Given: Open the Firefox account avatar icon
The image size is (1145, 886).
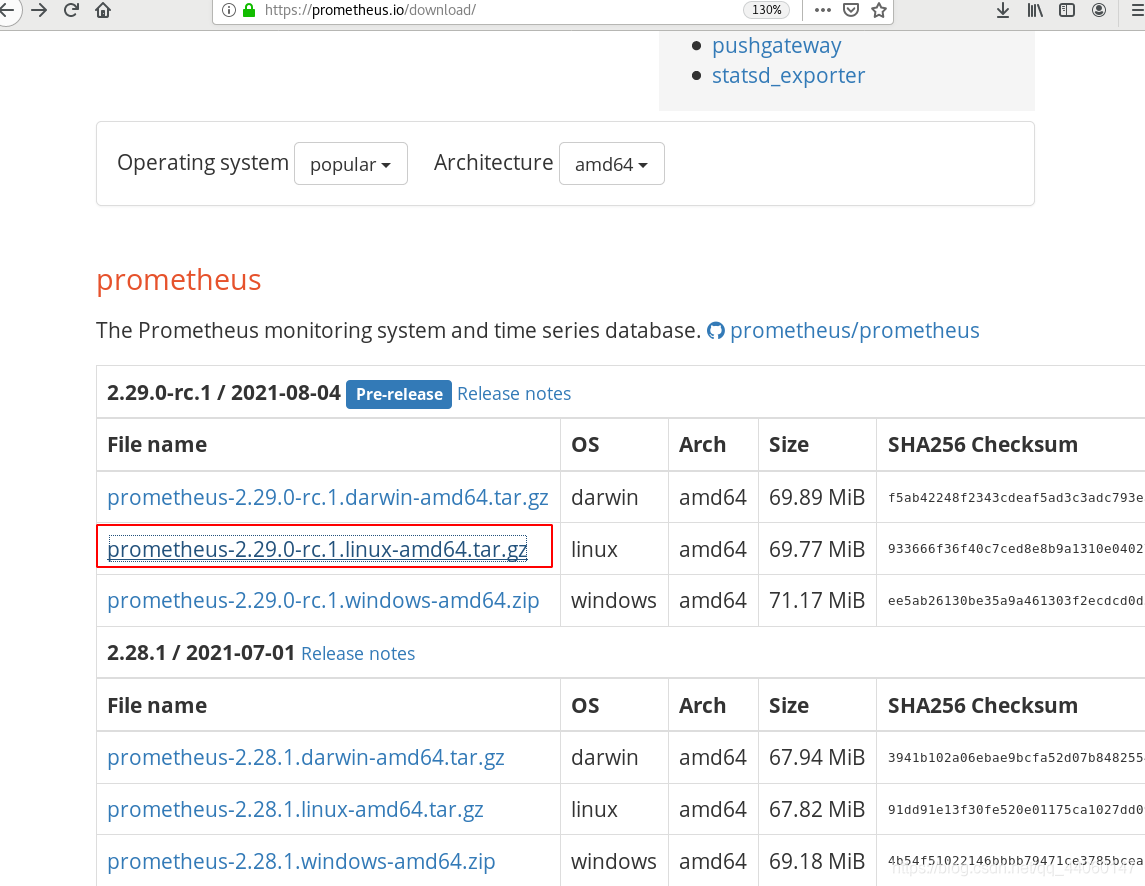Looking at the screenshot, I should click(1099, 10).
